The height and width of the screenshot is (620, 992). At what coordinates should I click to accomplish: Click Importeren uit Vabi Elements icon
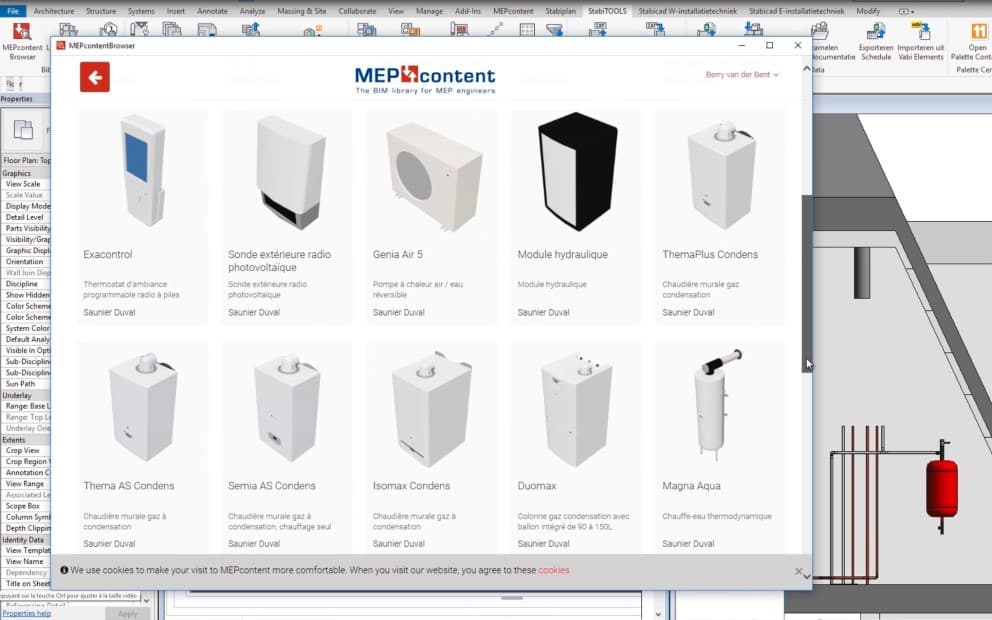[920, 38]
